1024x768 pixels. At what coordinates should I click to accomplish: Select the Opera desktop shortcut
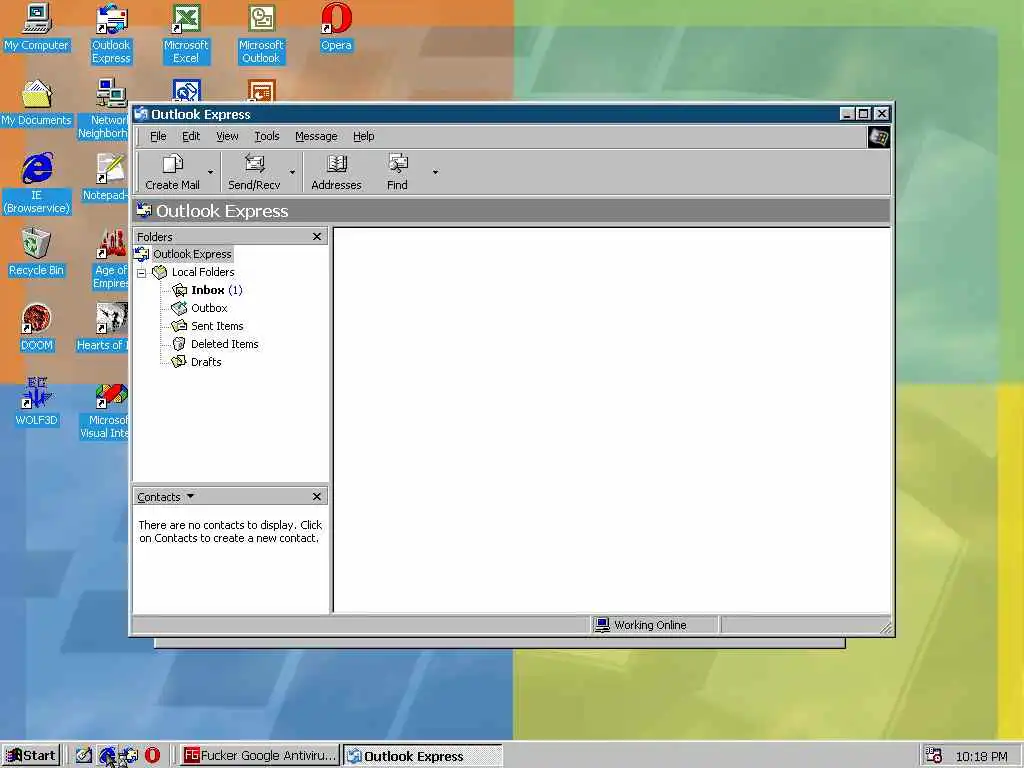336,28
